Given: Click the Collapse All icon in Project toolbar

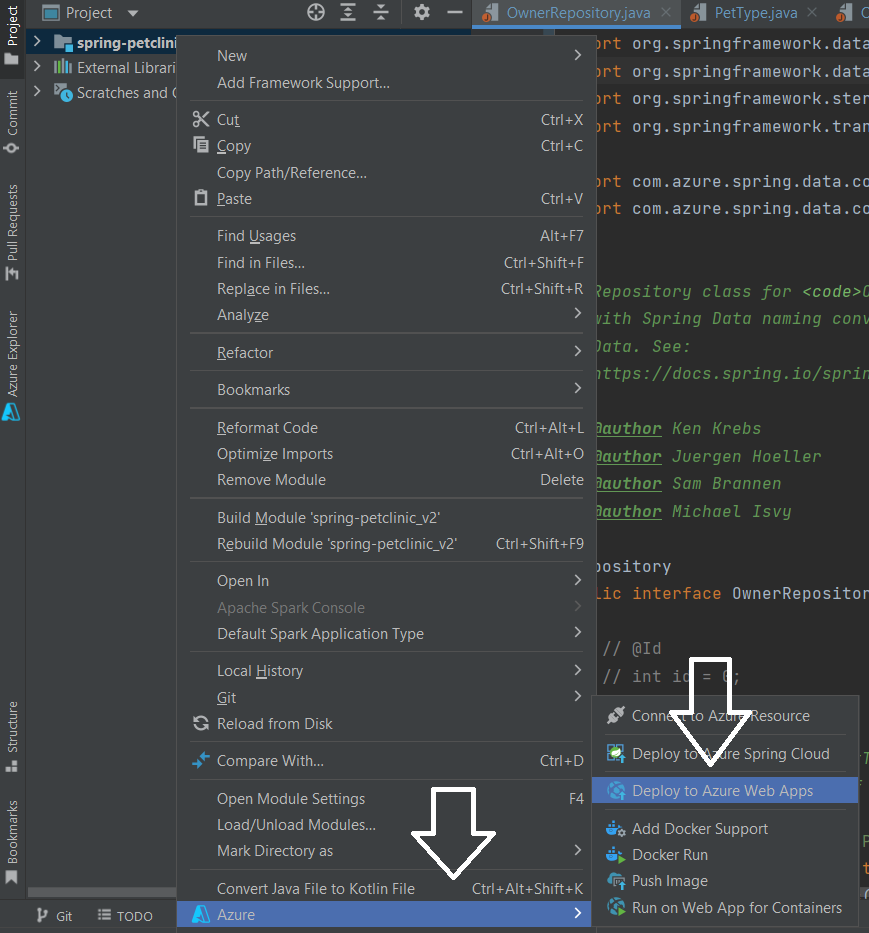Looking at the screenshot, I should (x=381, y=12).
